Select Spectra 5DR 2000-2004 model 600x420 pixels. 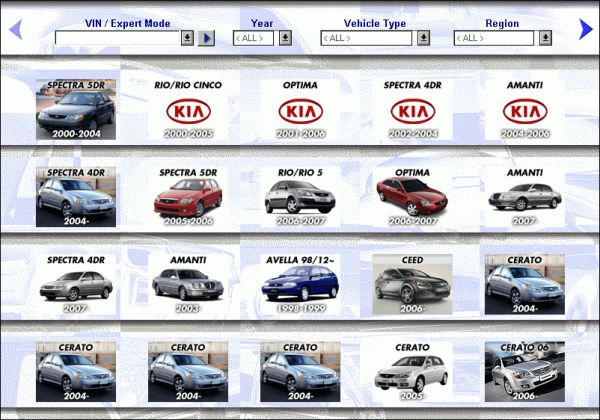click(x=76, y=109)
